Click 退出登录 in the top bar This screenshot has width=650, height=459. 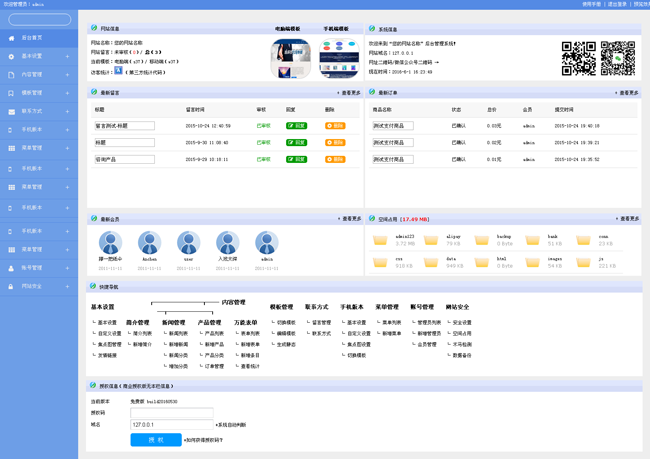pos(617,4)
